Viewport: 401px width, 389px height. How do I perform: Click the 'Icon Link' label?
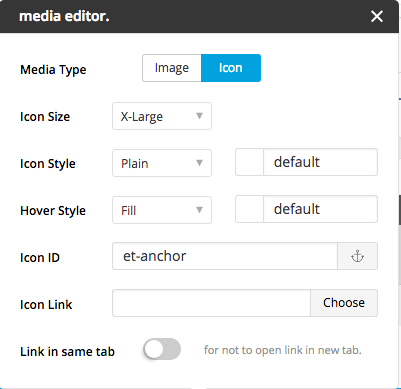coord(46,305)
